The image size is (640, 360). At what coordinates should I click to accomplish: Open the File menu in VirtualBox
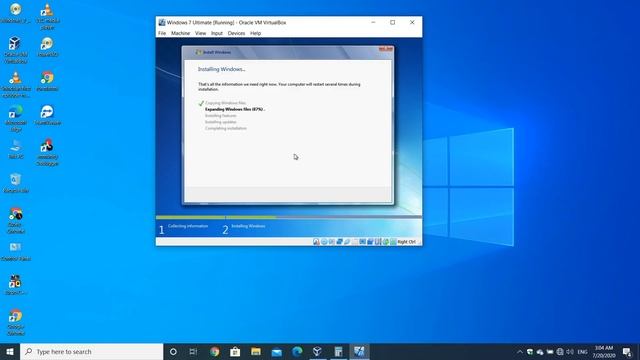tap(162, 33)
